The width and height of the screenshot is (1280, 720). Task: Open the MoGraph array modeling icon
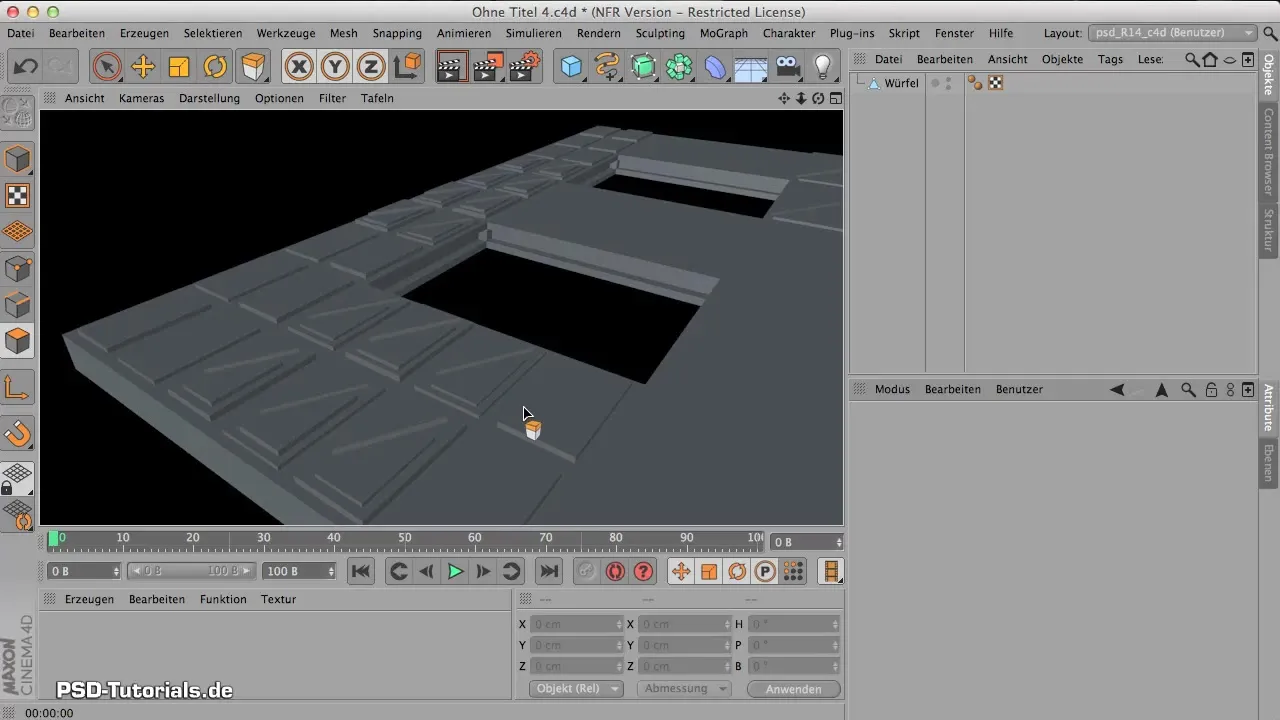(x=680, y=67)
